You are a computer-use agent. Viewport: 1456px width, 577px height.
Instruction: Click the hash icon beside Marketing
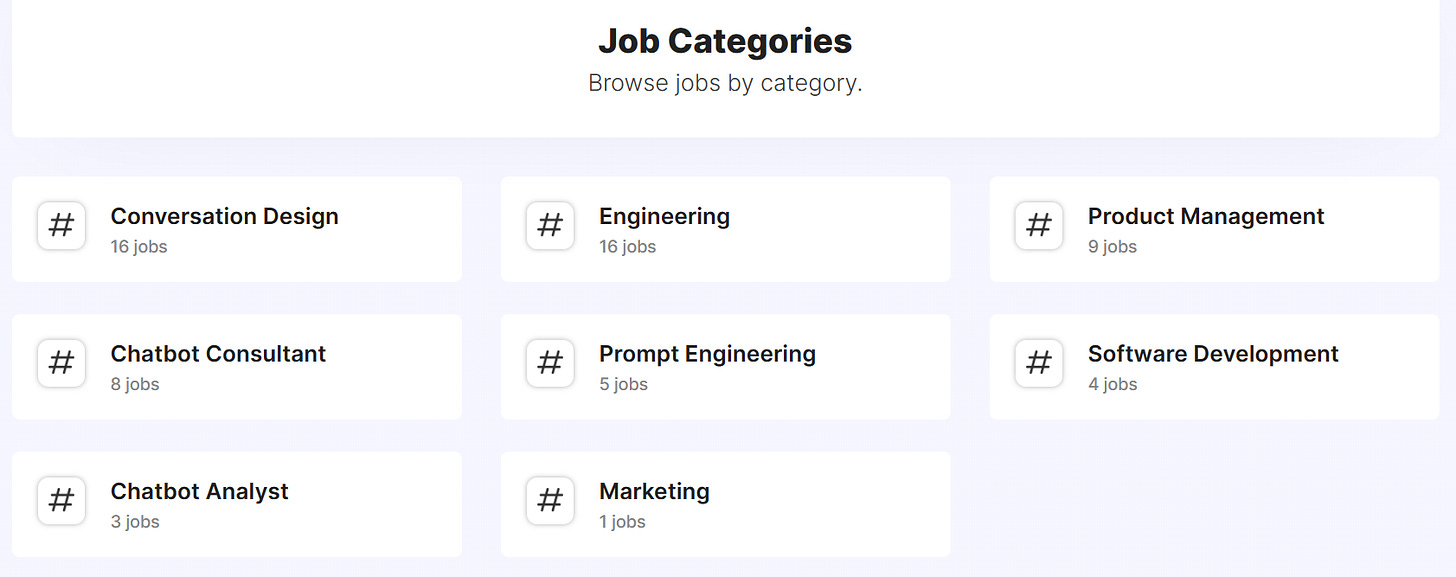point(550,501)
